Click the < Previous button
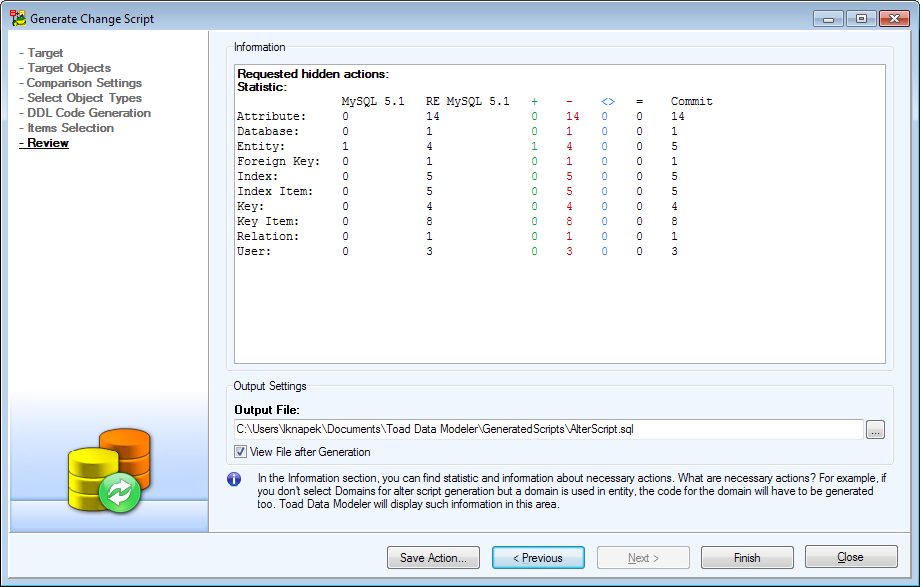This screenshot has width=920, height=587. coord(538,558)
